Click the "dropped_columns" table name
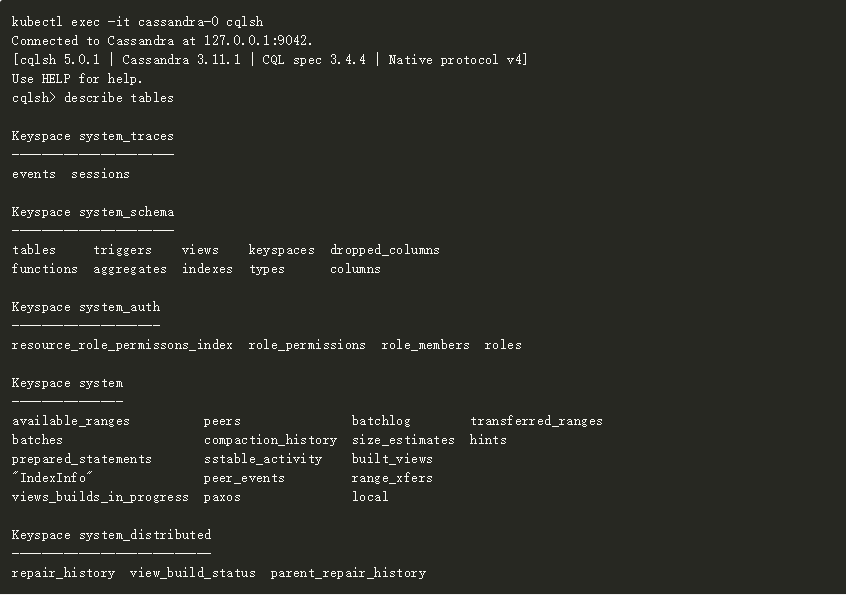 click(x=385, y=250)
